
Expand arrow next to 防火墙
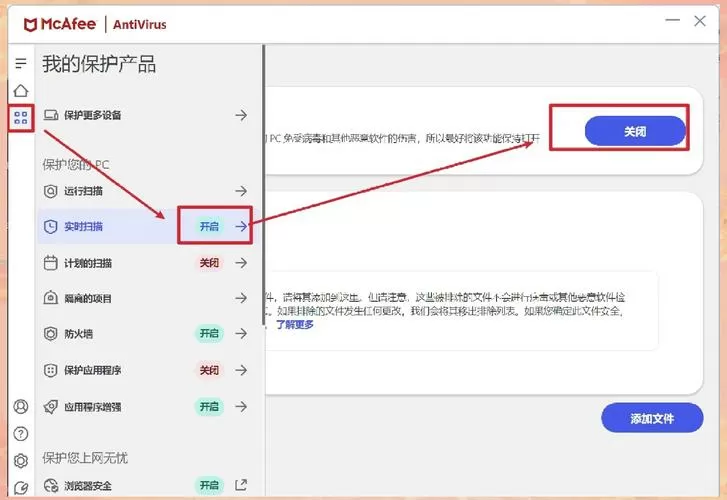[241, 333]
